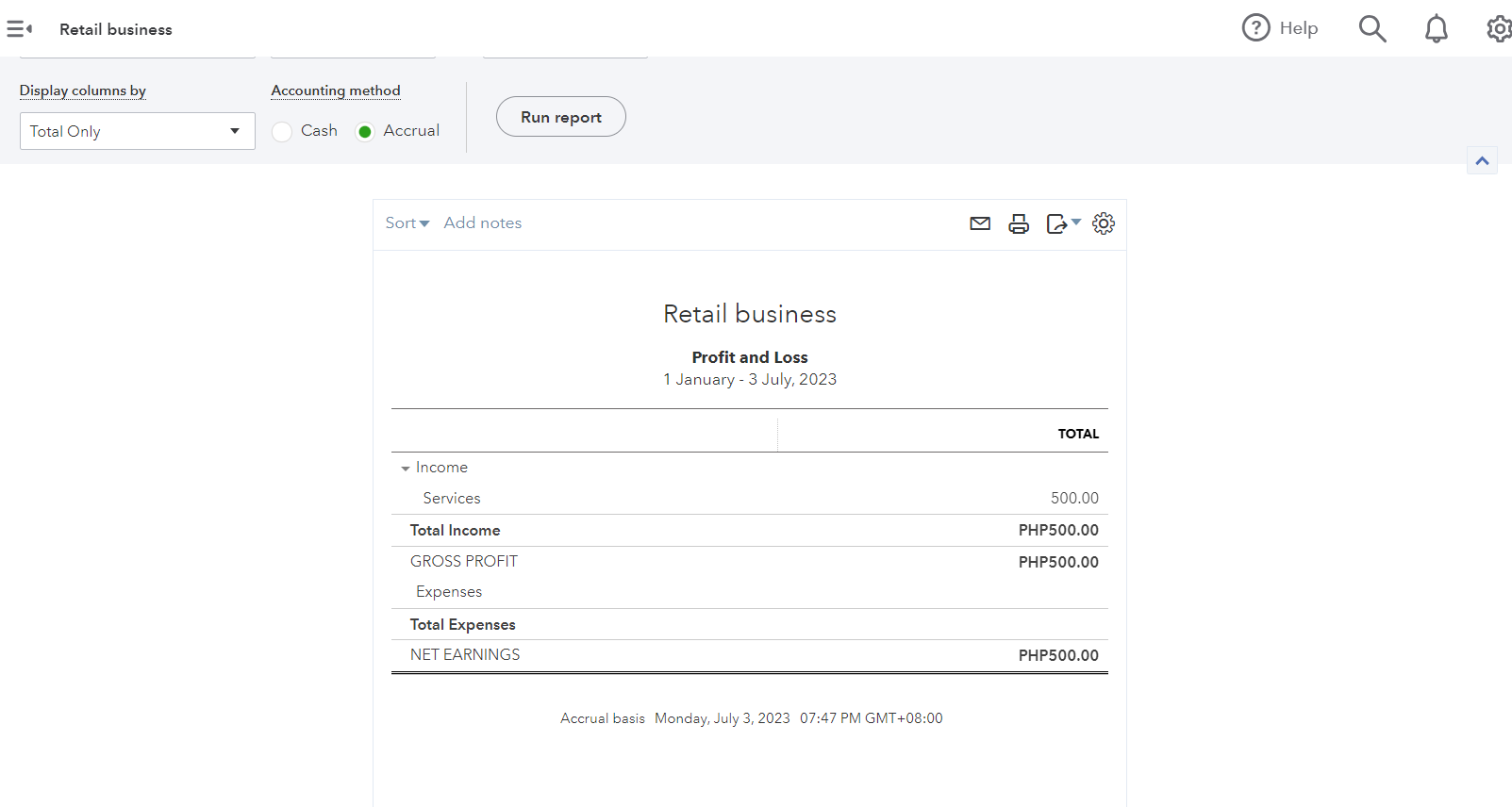Click the search magnifier icon
This screenshot has height=807, width=1512.
coord(1372,29)
